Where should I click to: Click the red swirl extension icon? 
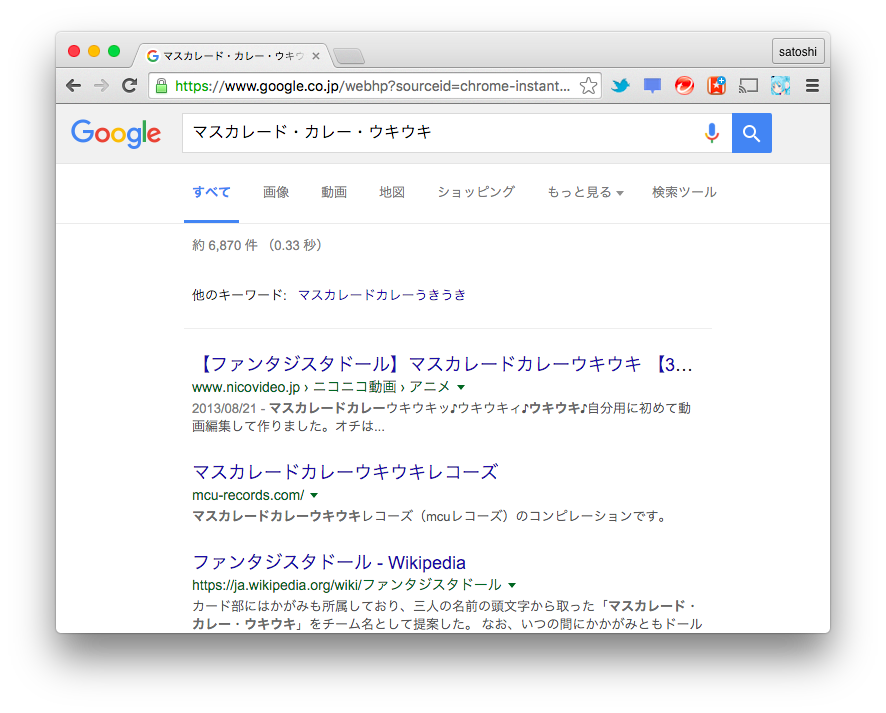pos(684,86)
